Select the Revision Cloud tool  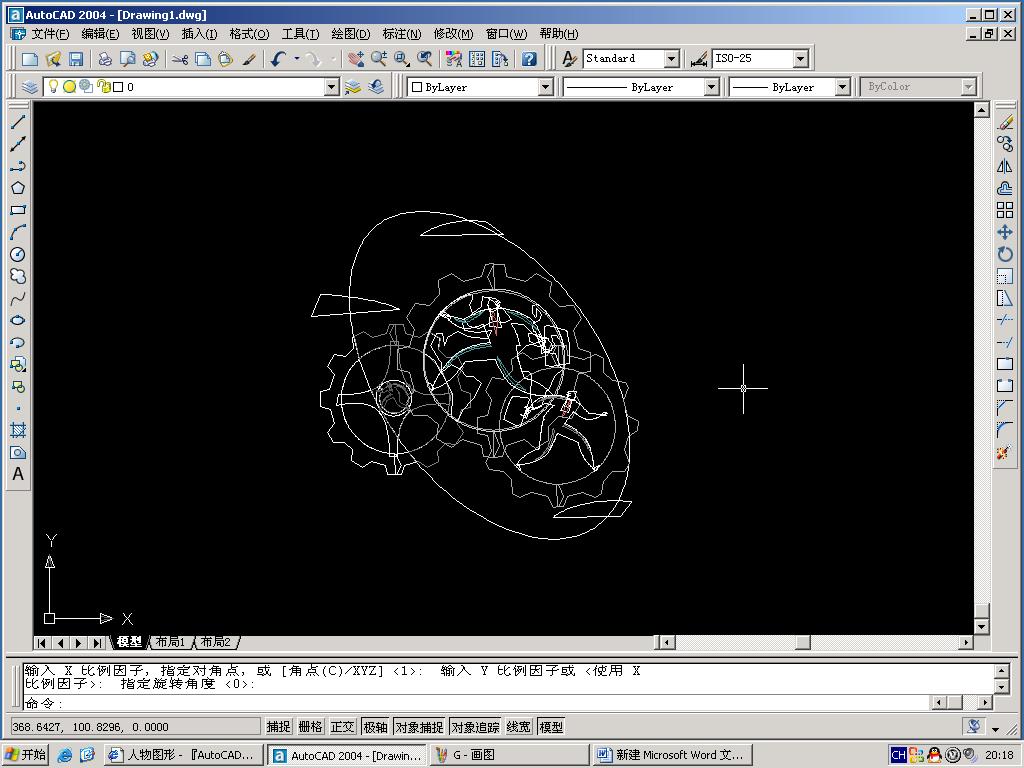(x=18, y=276)
